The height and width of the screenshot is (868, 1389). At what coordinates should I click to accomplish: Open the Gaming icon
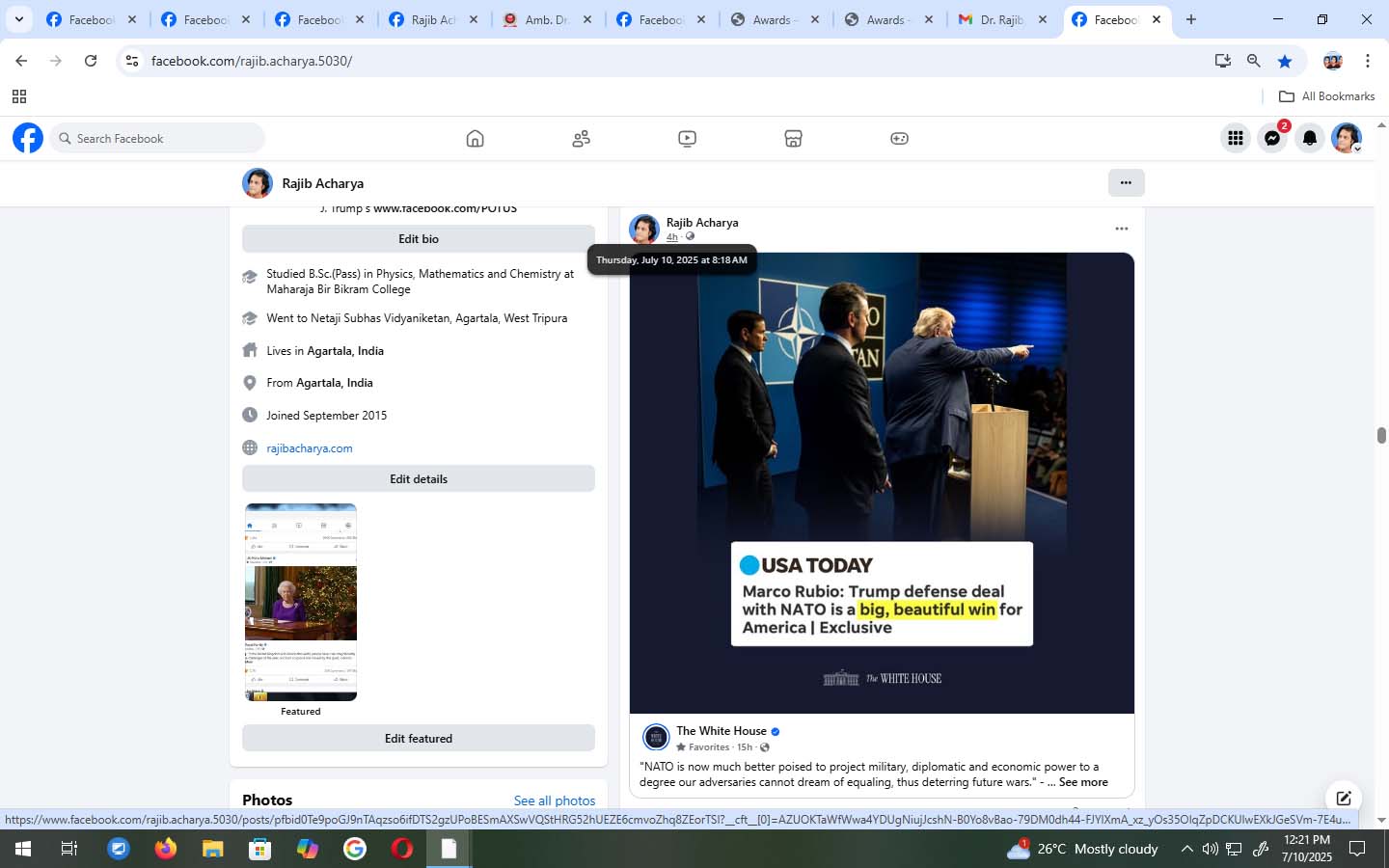tap(899, 139)
